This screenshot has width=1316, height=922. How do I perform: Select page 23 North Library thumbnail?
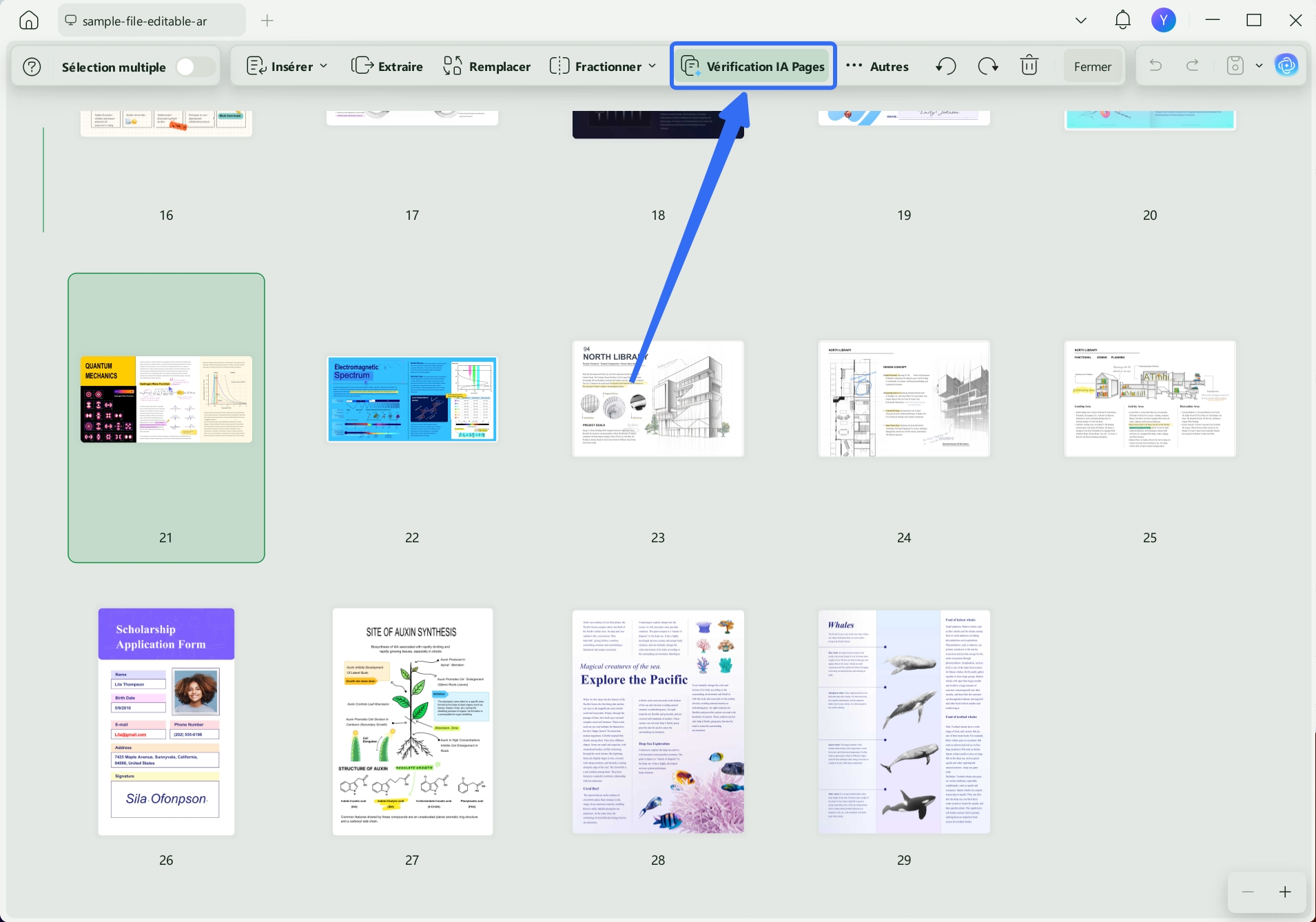658,398
